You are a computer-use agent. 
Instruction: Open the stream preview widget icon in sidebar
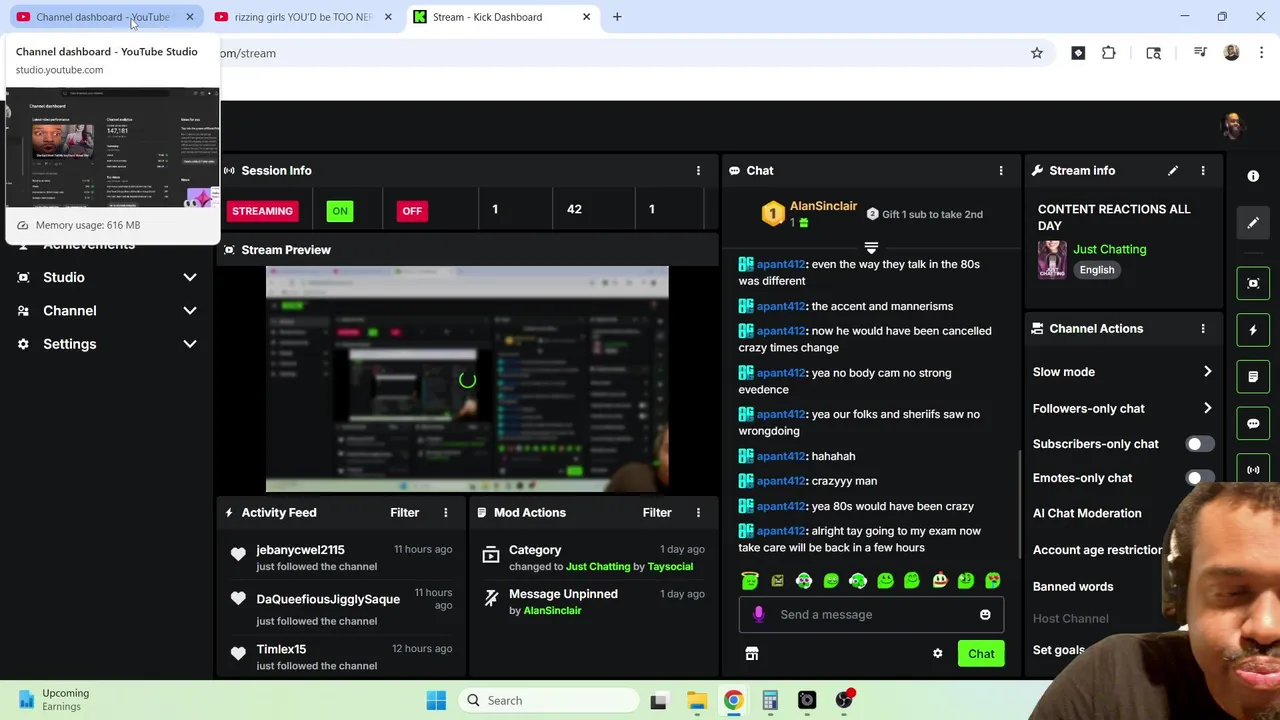(x=1253, y=283)
